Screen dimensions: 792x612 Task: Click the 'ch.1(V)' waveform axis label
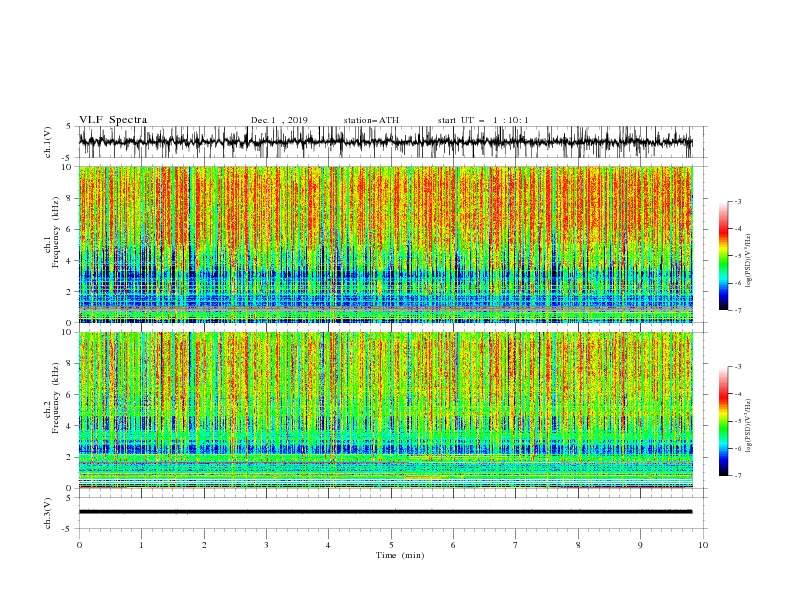coord(48,142)
